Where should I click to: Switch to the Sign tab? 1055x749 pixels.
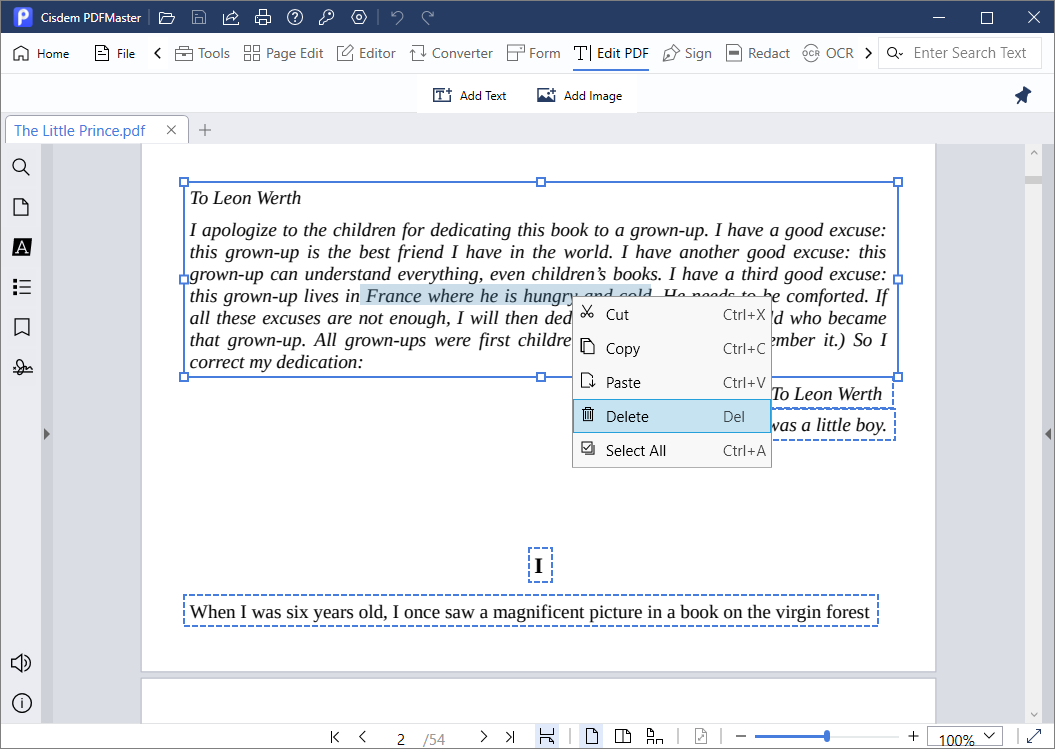tap(687, 53)
